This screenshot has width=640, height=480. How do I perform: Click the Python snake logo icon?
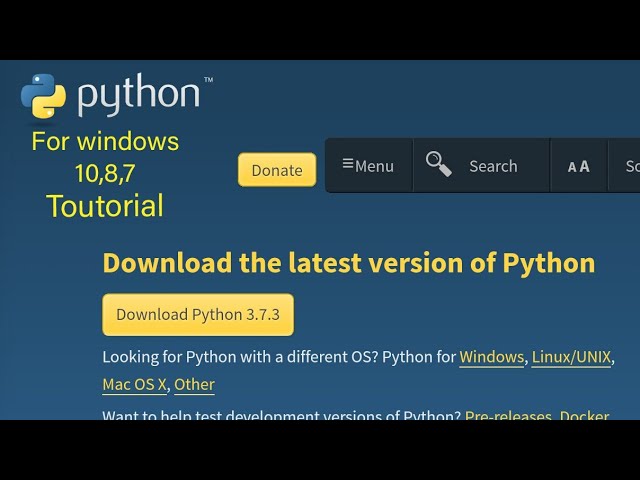[x=43, y=96]
